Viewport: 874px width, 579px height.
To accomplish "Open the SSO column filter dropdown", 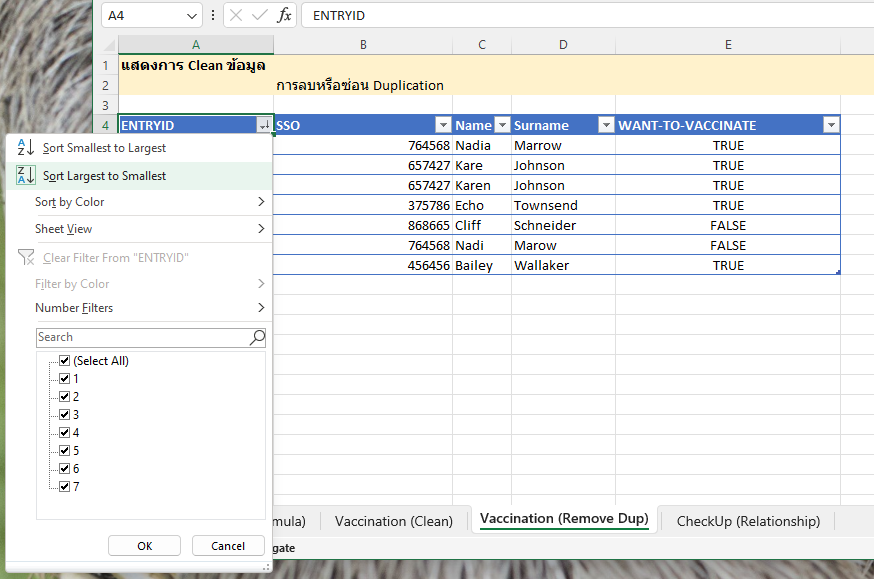I will tap(443, 125).
